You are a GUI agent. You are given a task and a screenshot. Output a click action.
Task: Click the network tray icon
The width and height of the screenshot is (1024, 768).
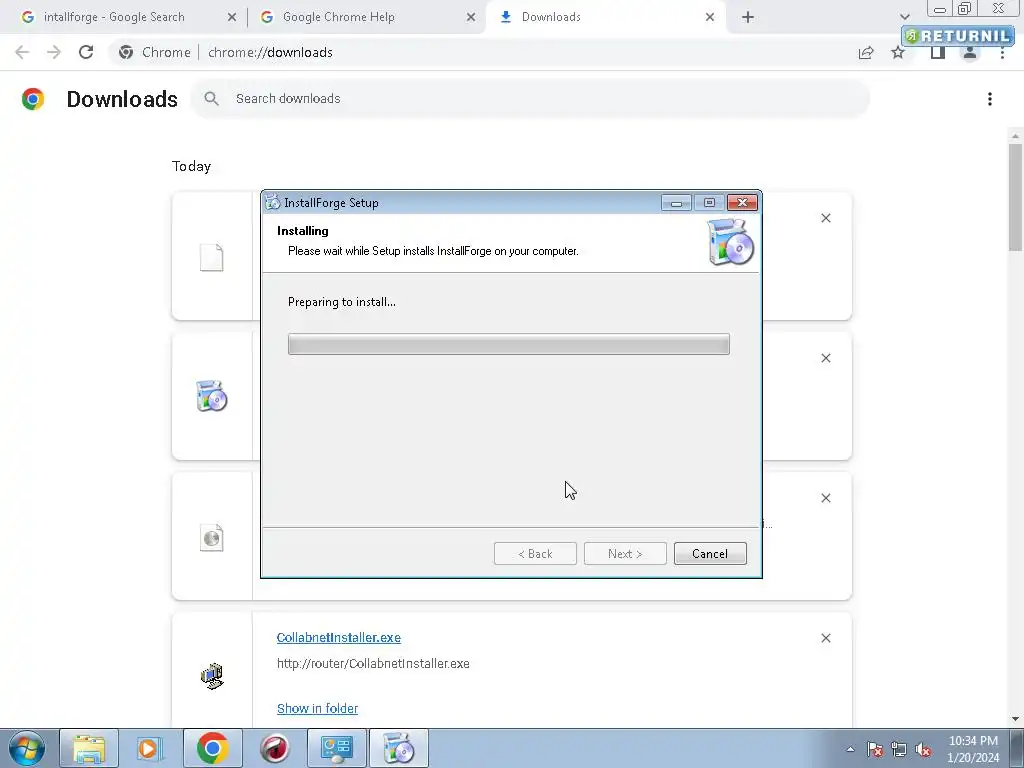[x=899, y=749]
